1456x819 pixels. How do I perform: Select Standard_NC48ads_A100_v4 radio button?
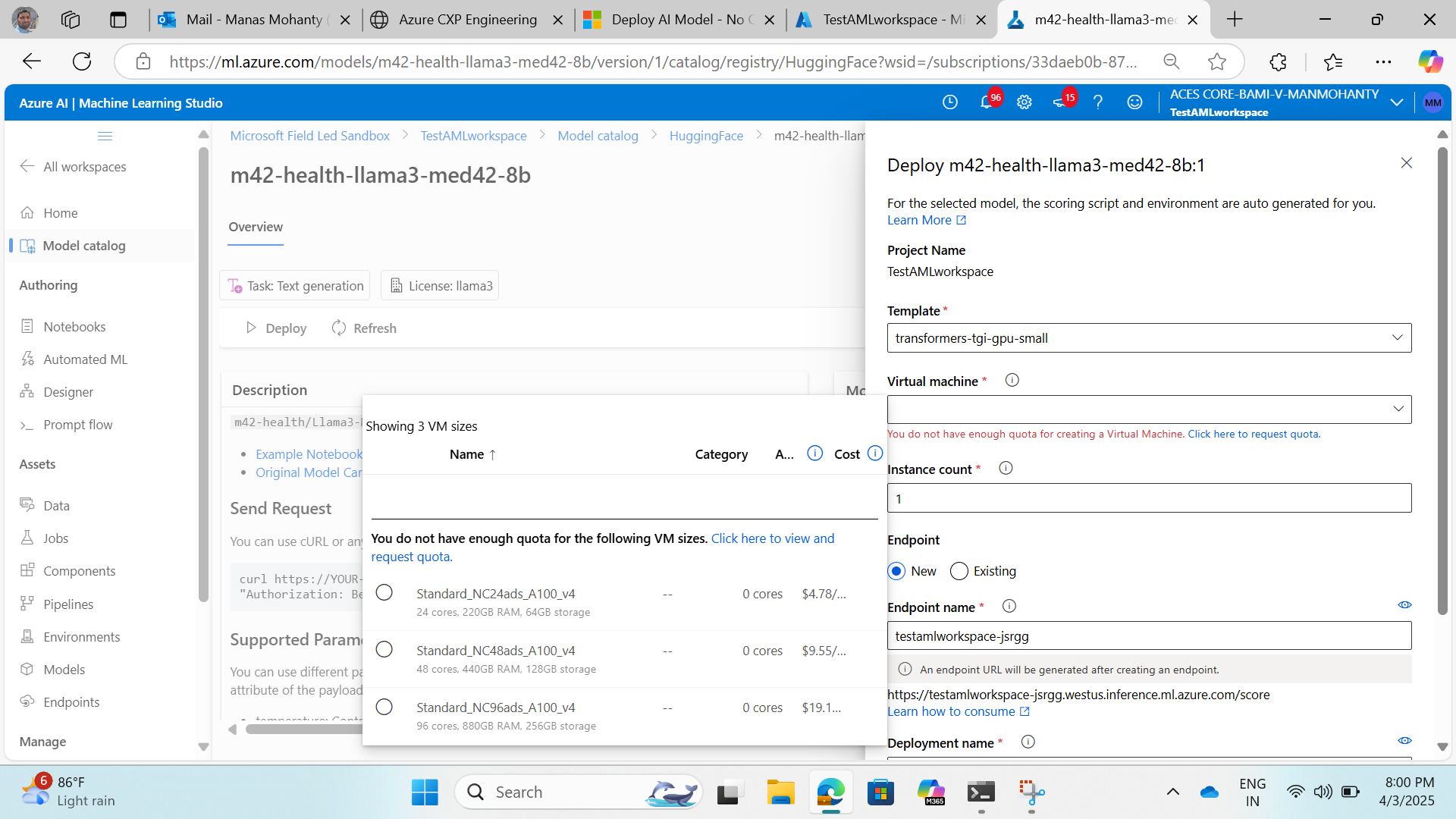pyautogui.click(x=384, y=650)
